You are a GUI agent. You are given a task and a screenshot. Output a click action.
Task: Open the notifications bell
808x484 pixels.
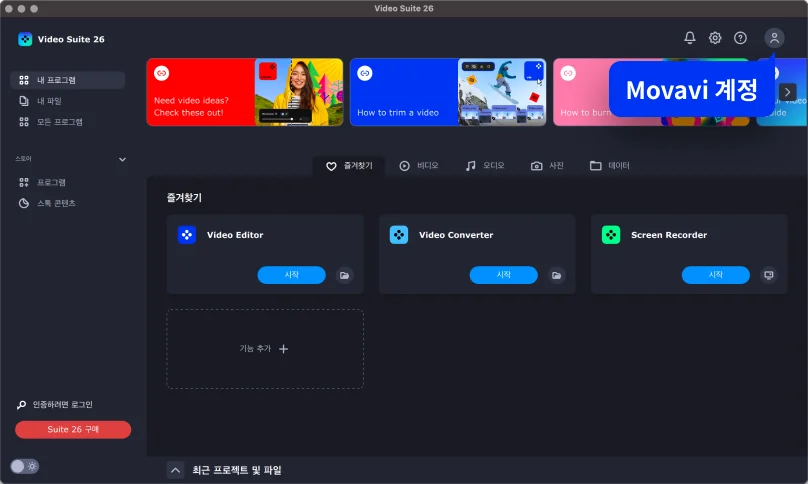click(x=689, y=38)
